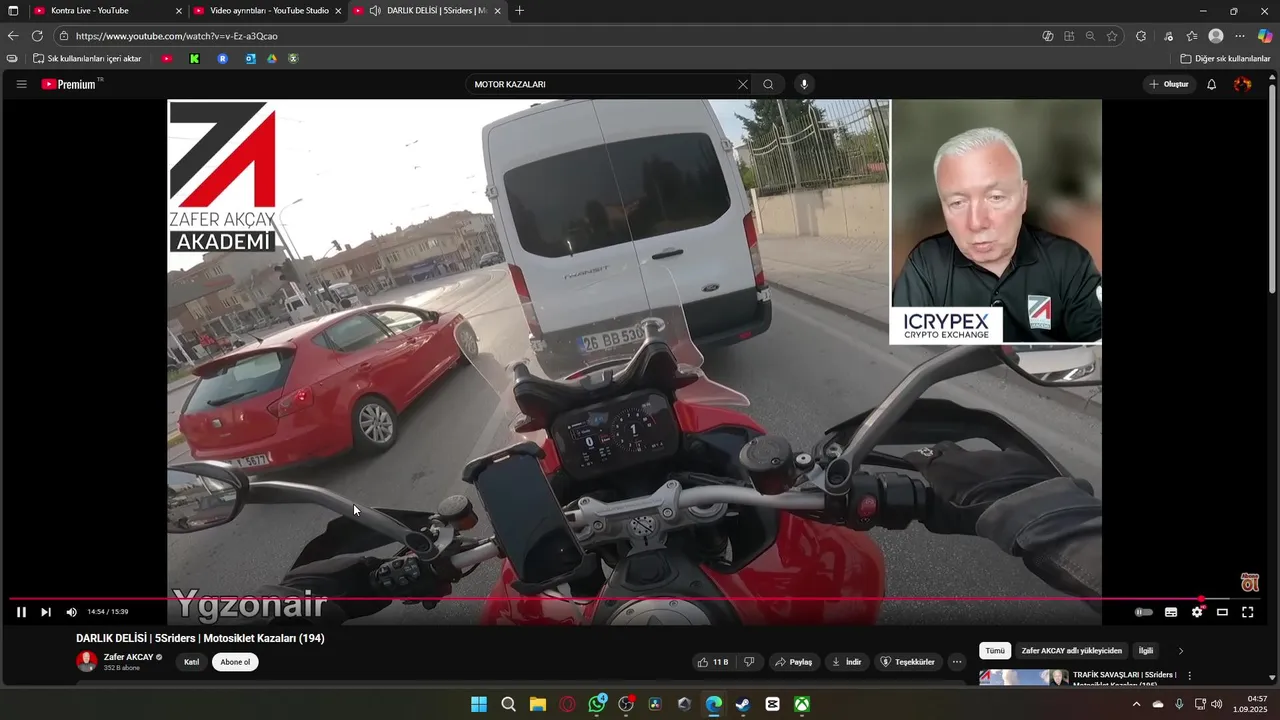The width and height of the screenshot is (1280, 720).
Task: Open taskbar volume control
Action: (1217, 704)
